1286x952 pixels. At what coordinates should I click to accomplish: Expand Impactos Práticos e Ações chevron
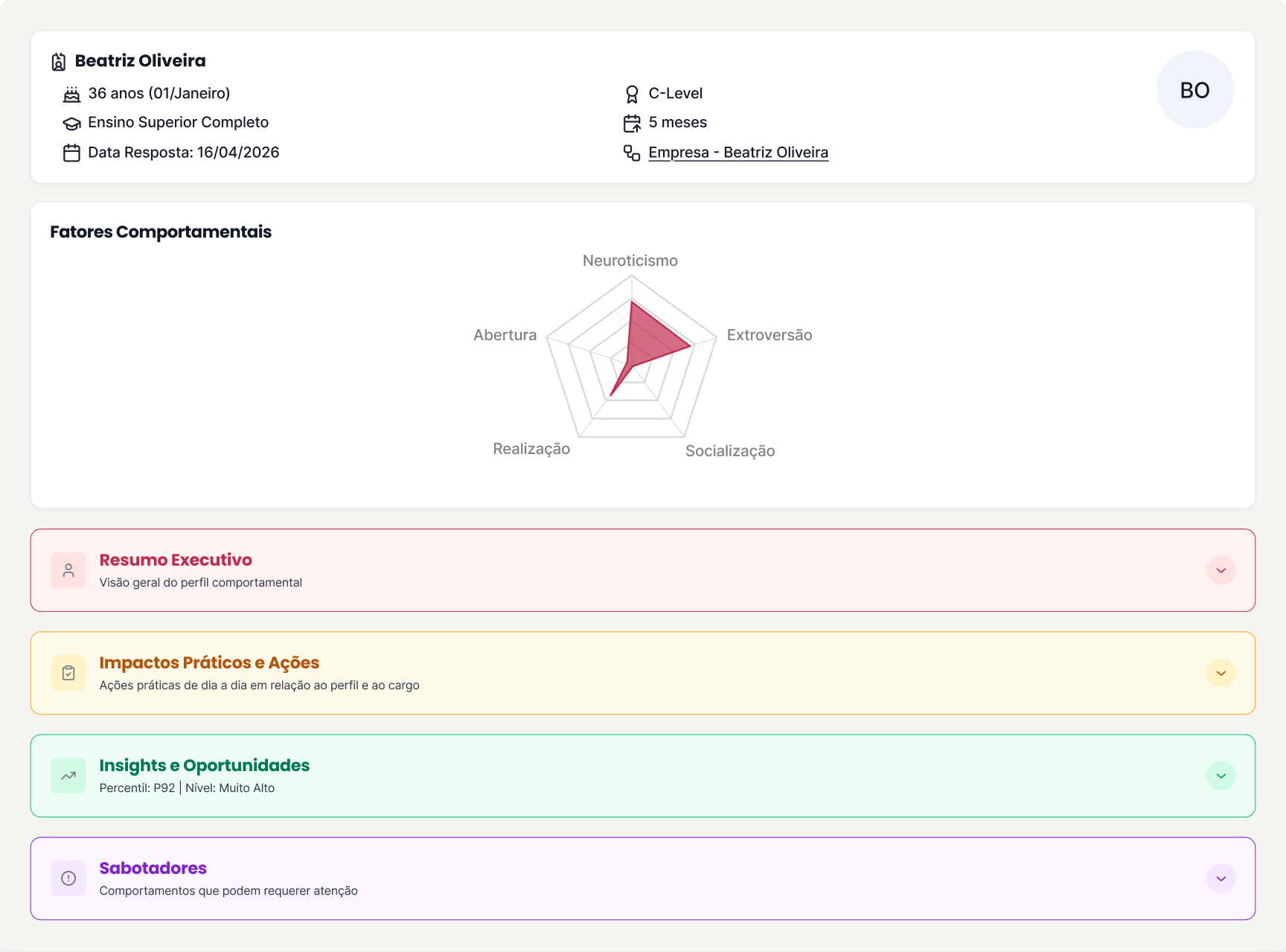click(1221, 673)
